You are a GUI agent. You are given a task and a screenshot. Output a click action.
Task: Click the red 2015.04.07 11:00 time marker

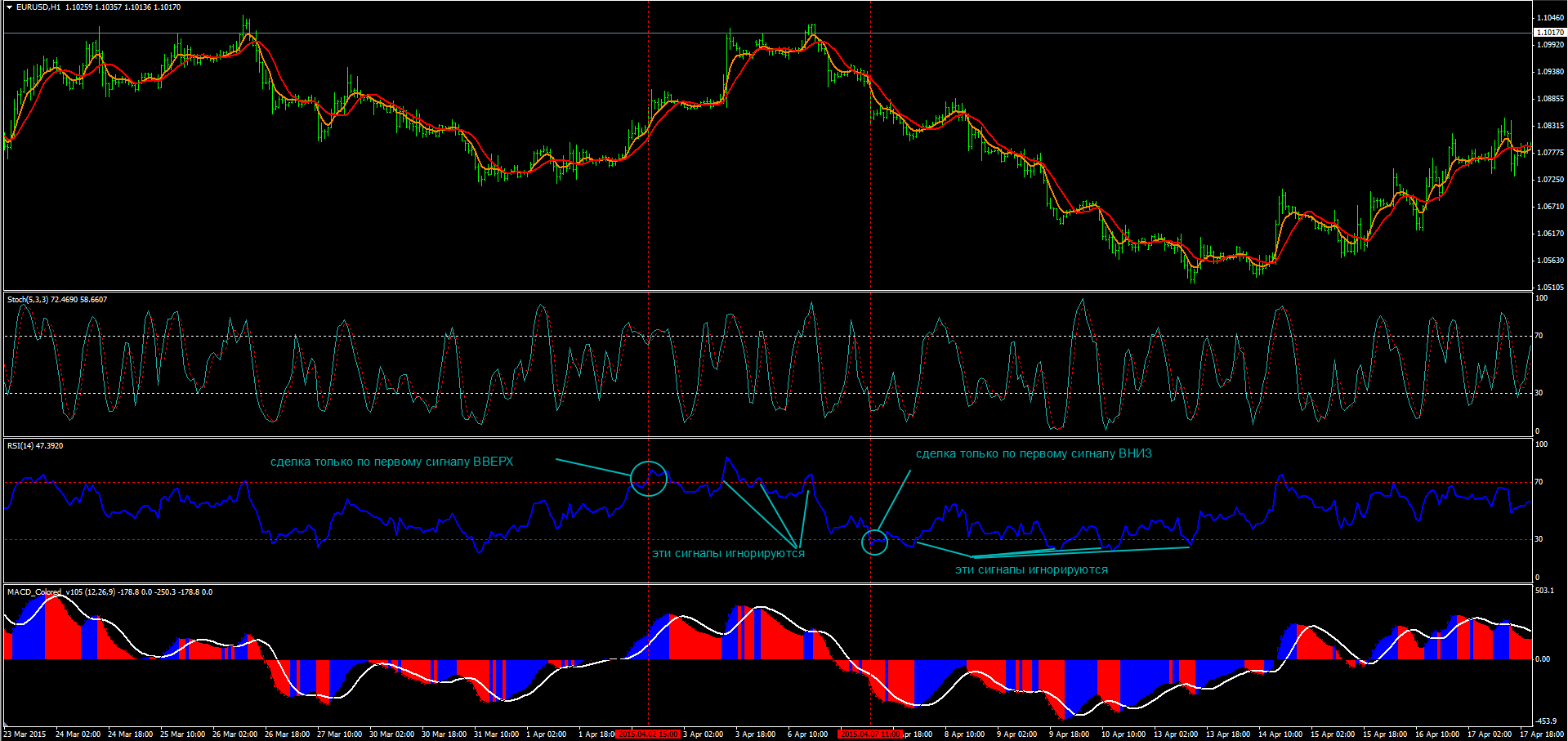(870, 734)
